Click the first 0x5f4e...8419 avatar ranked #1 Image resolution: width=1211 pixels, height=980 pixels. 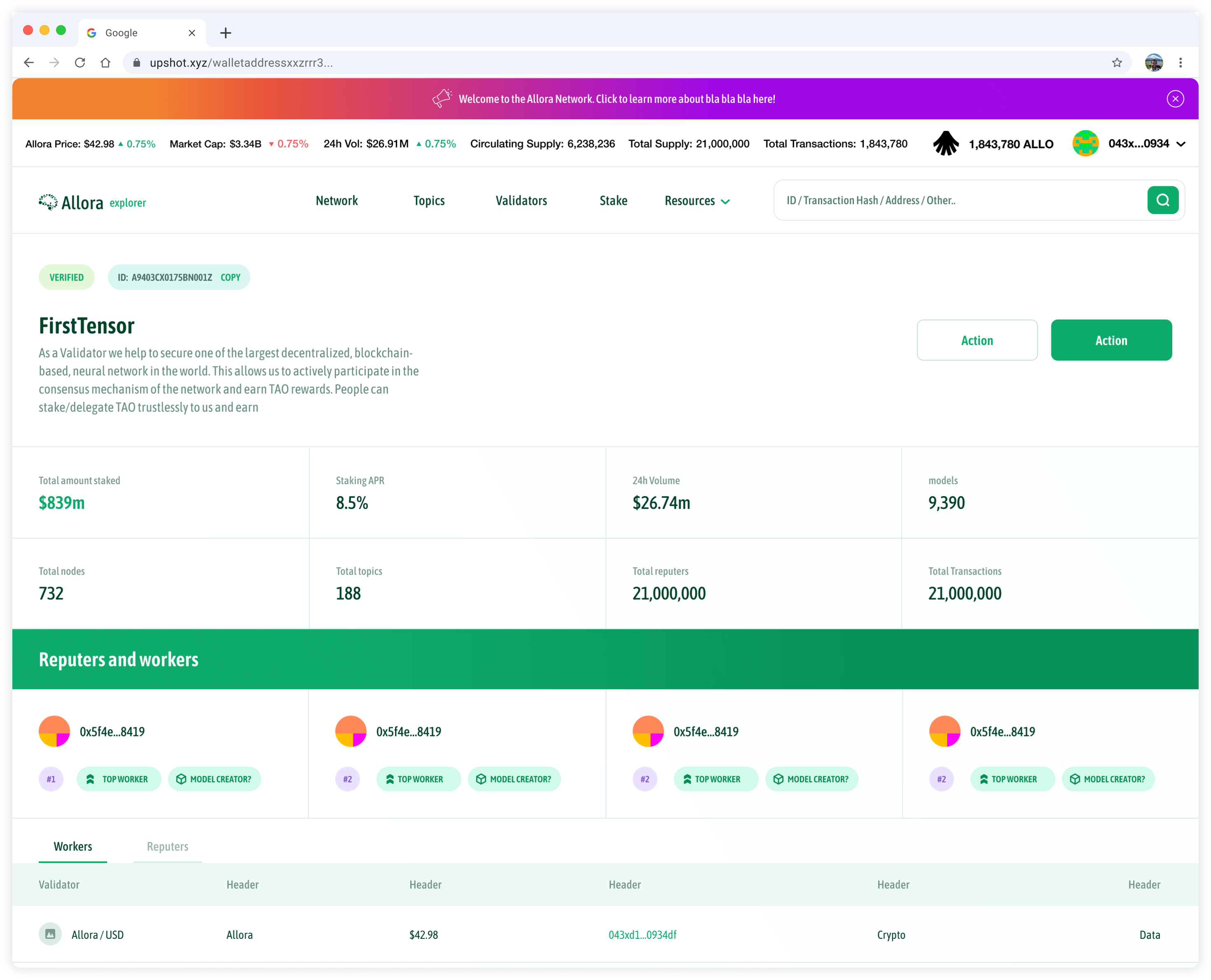[54, 732]
